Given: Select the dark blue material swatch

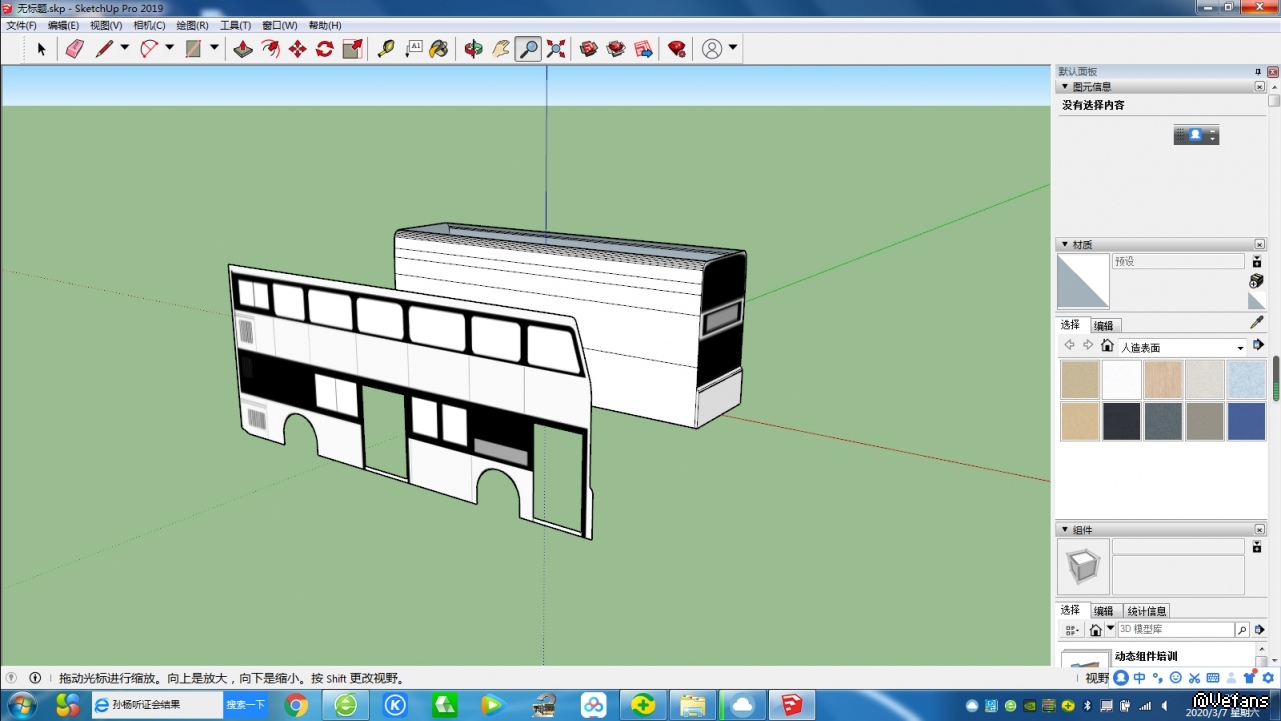Looking at the screenshot, I should (x=1246, y=421).
